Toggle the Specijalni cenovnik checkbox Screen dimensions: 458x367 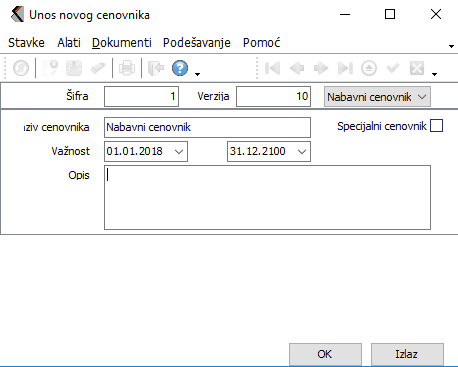click(x=436, y=126)
